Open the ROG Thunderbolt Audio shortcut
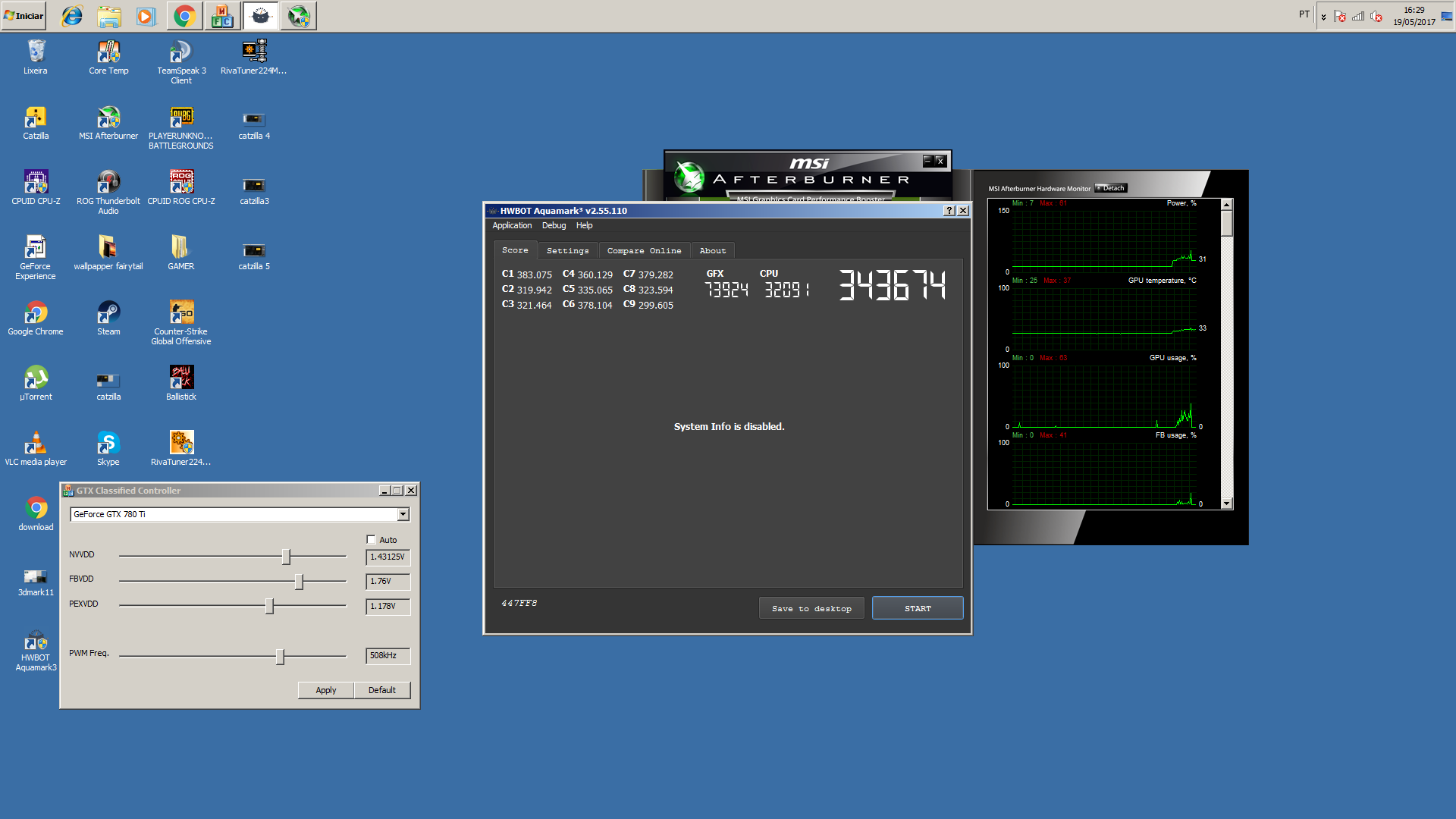The height and width of the screenshot is (819, 1456). (x=108, y=193)
